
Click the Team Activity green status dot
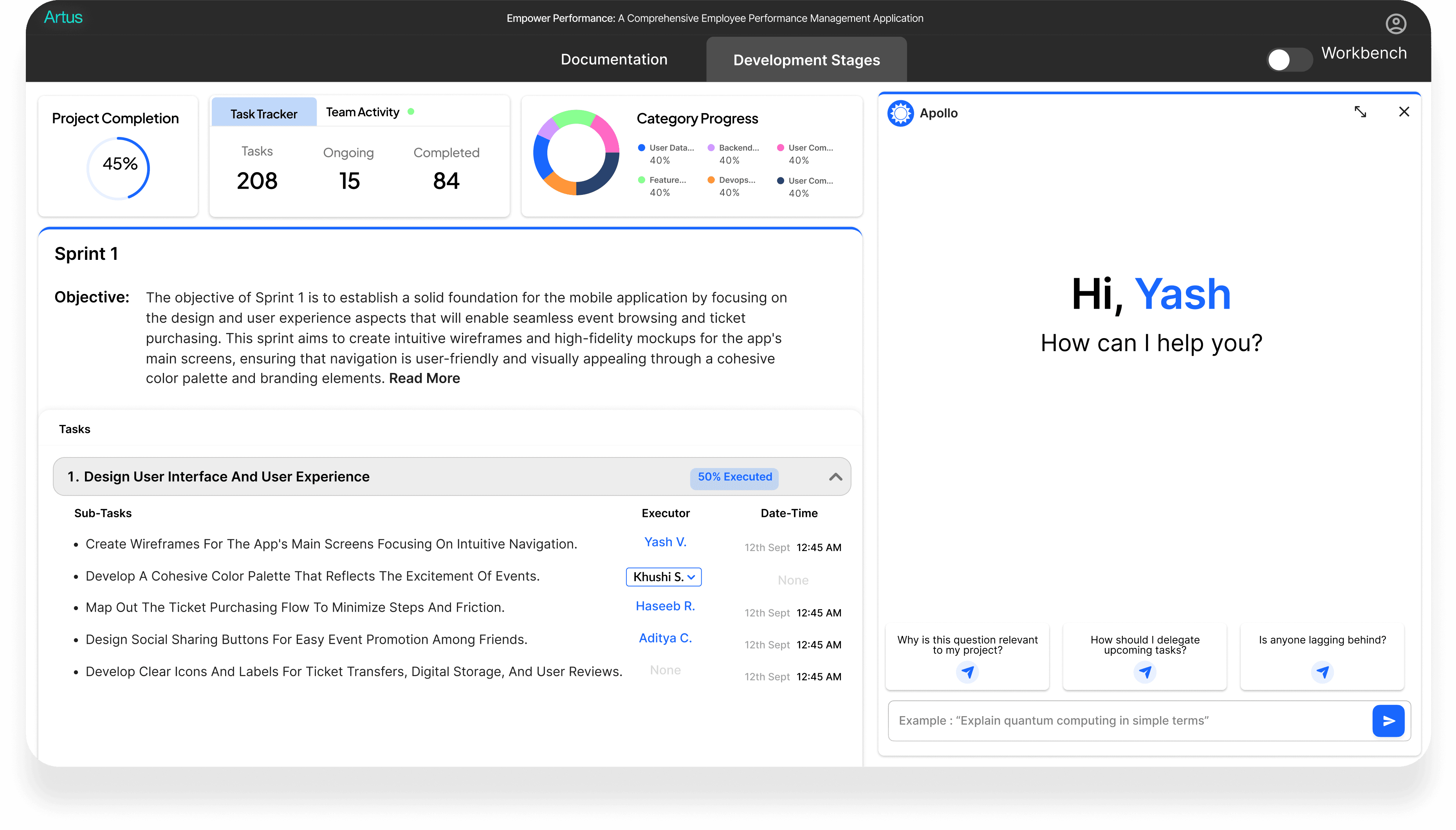point(411,112)
